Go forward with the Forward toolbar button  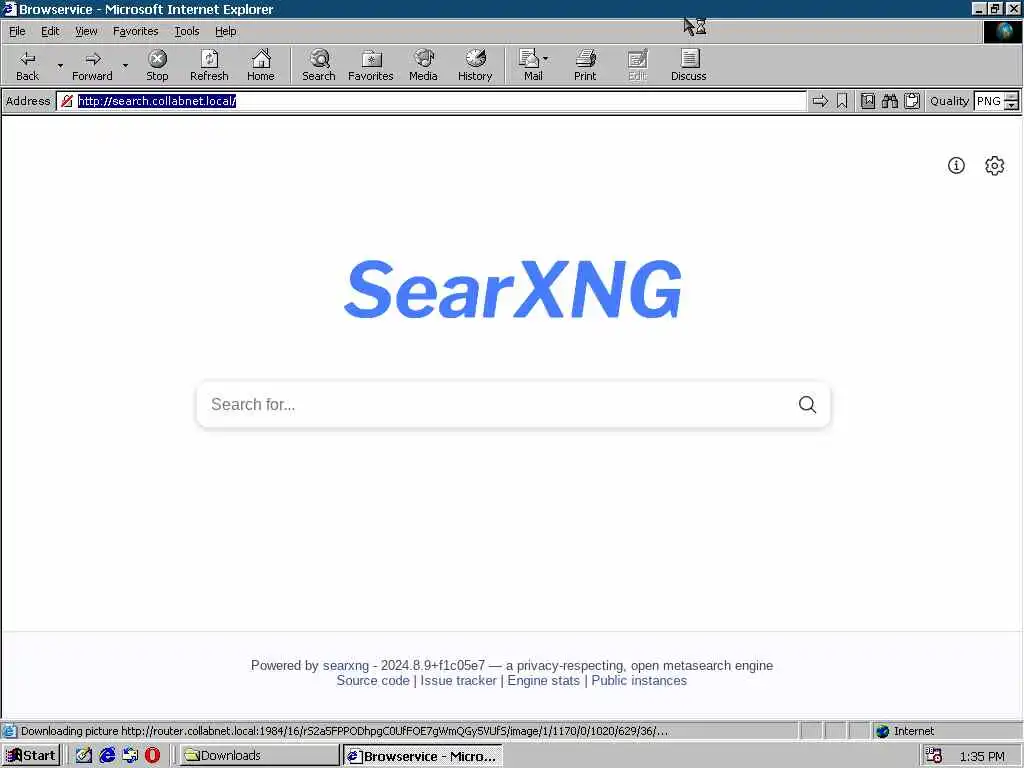pos(92,65)
